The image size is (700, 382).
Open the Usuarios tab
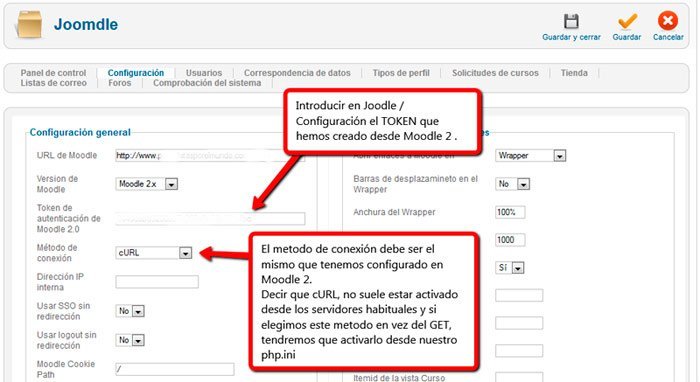(x=204, y=73)
